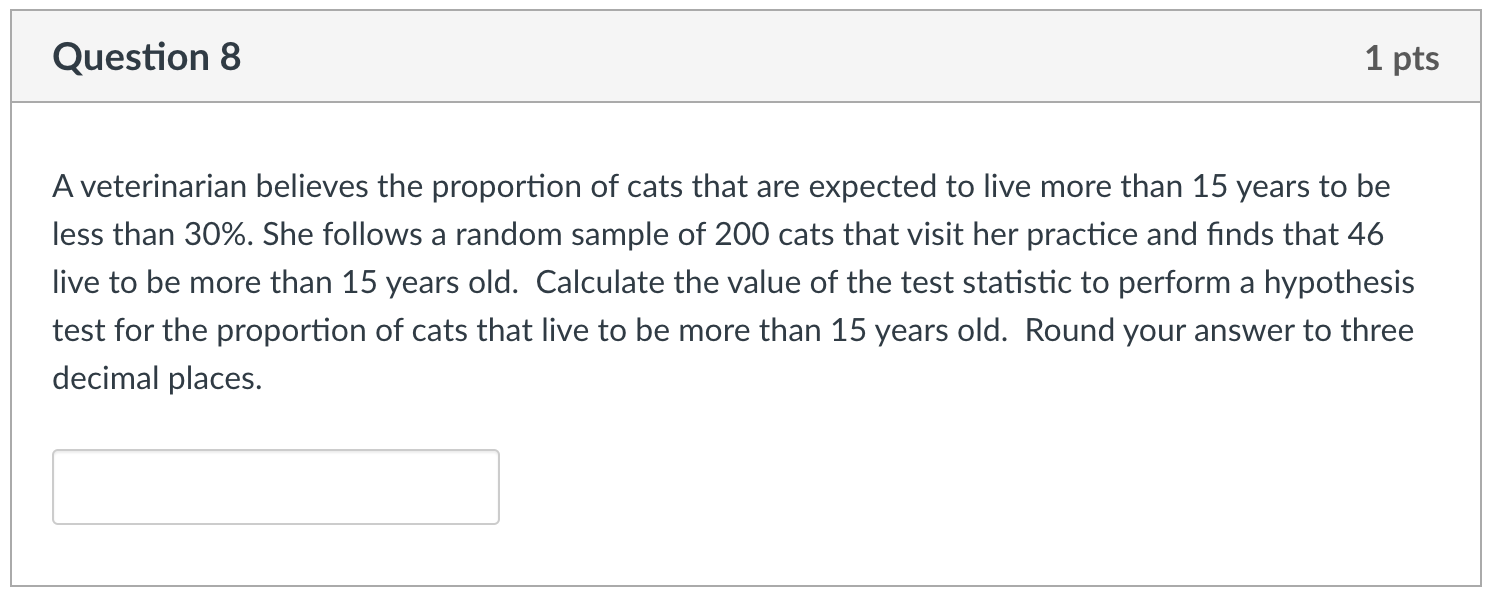The height and width of the screenshot is (600, 1494).
Task: Select the Question 8 heading
Action: (146, 57)
